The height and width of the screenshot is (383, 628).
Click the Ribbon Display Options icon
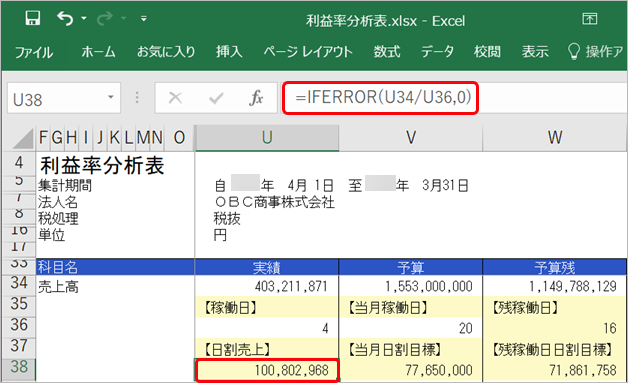(590, 19)
